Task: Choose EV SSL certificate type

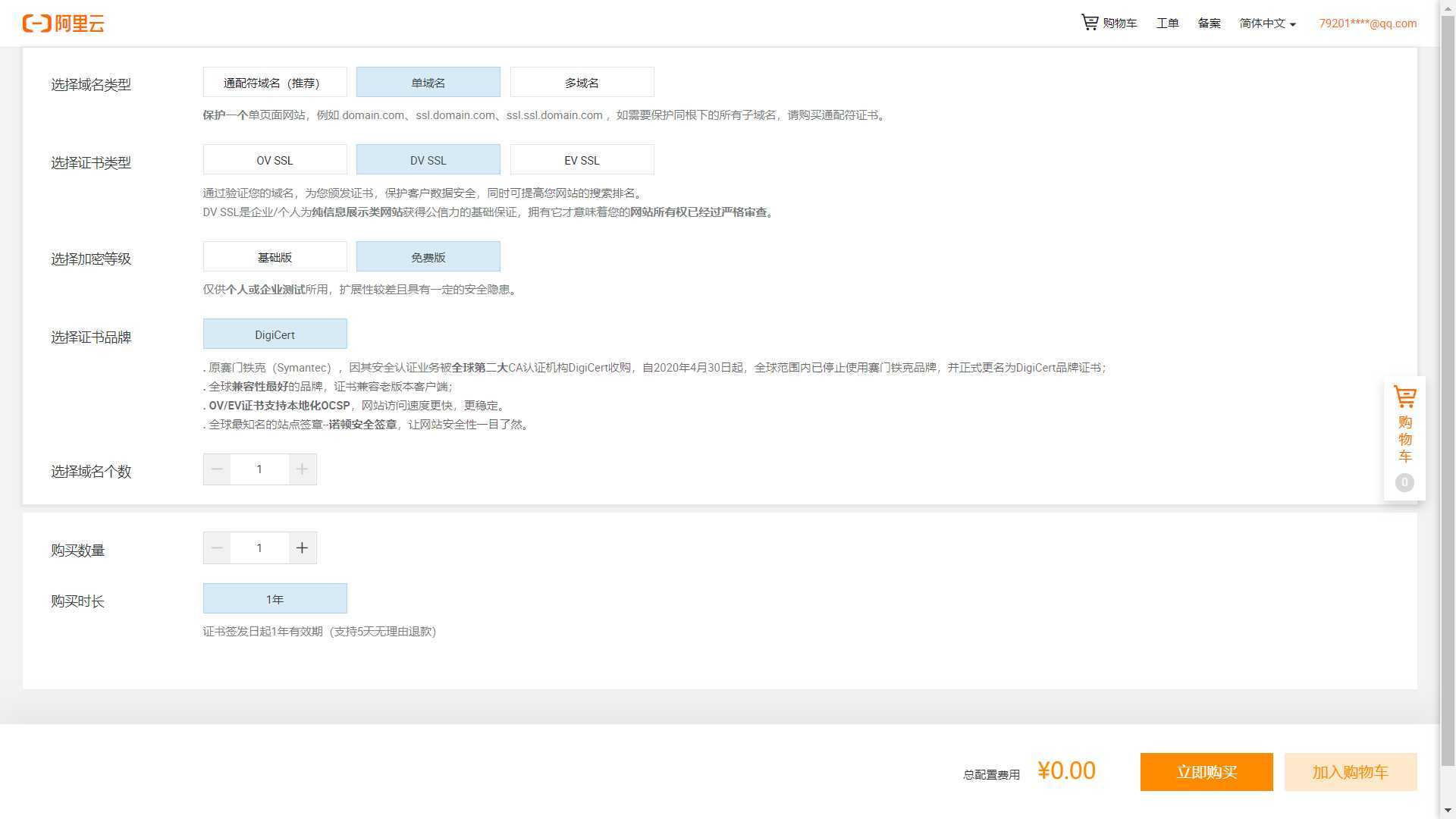Action: click(582, 159)
